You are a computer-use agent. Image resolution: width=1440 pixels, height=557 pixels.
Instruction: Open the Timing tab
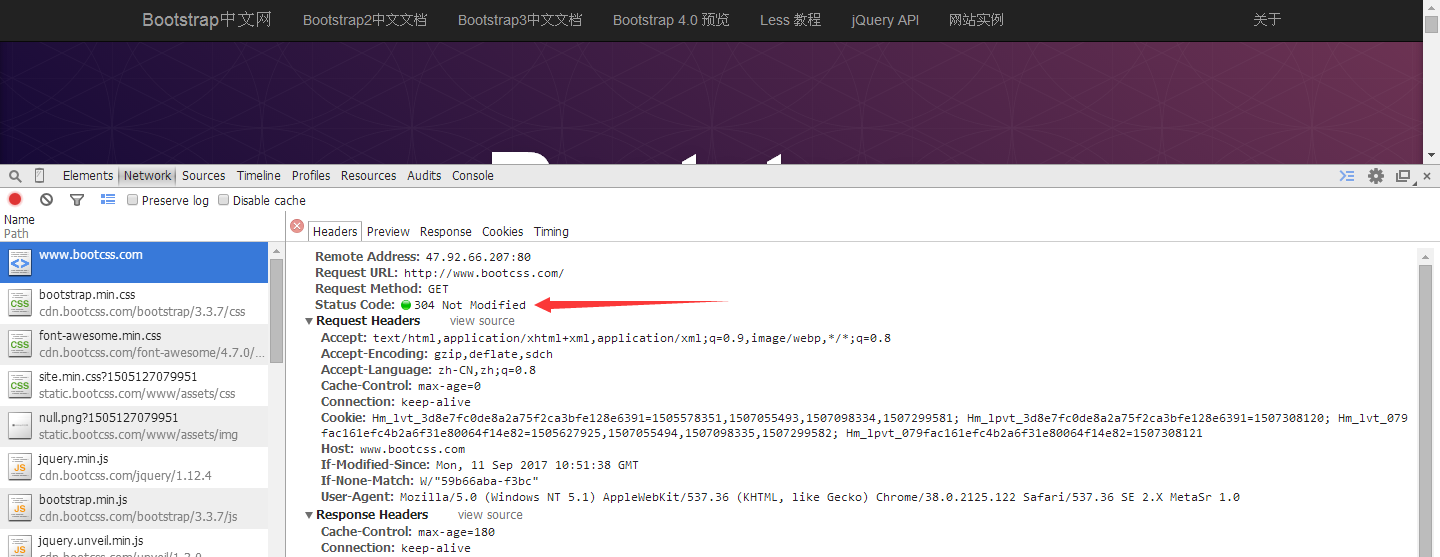(x=551, y=232)
